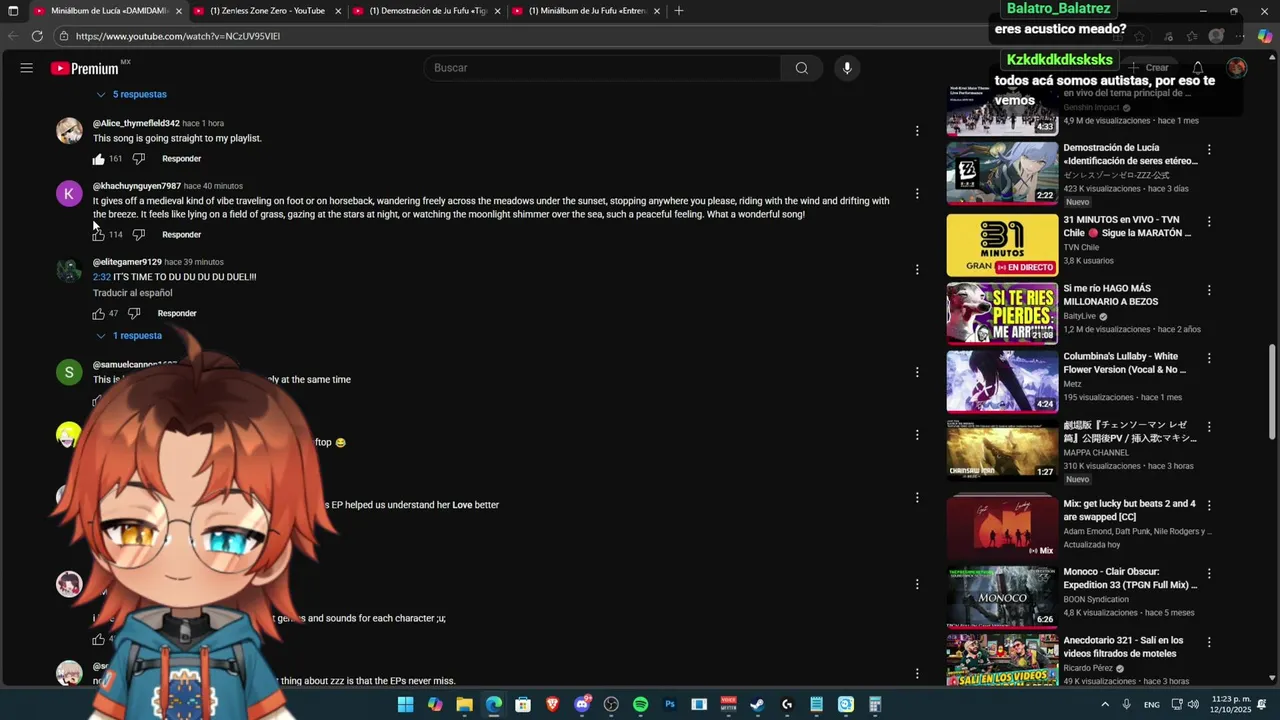Viewport: 1280px width, 720px height.
Task: Open Si me río HAGO MÁS MILLONARIO thumbnail
Action: click(1002, 313)
